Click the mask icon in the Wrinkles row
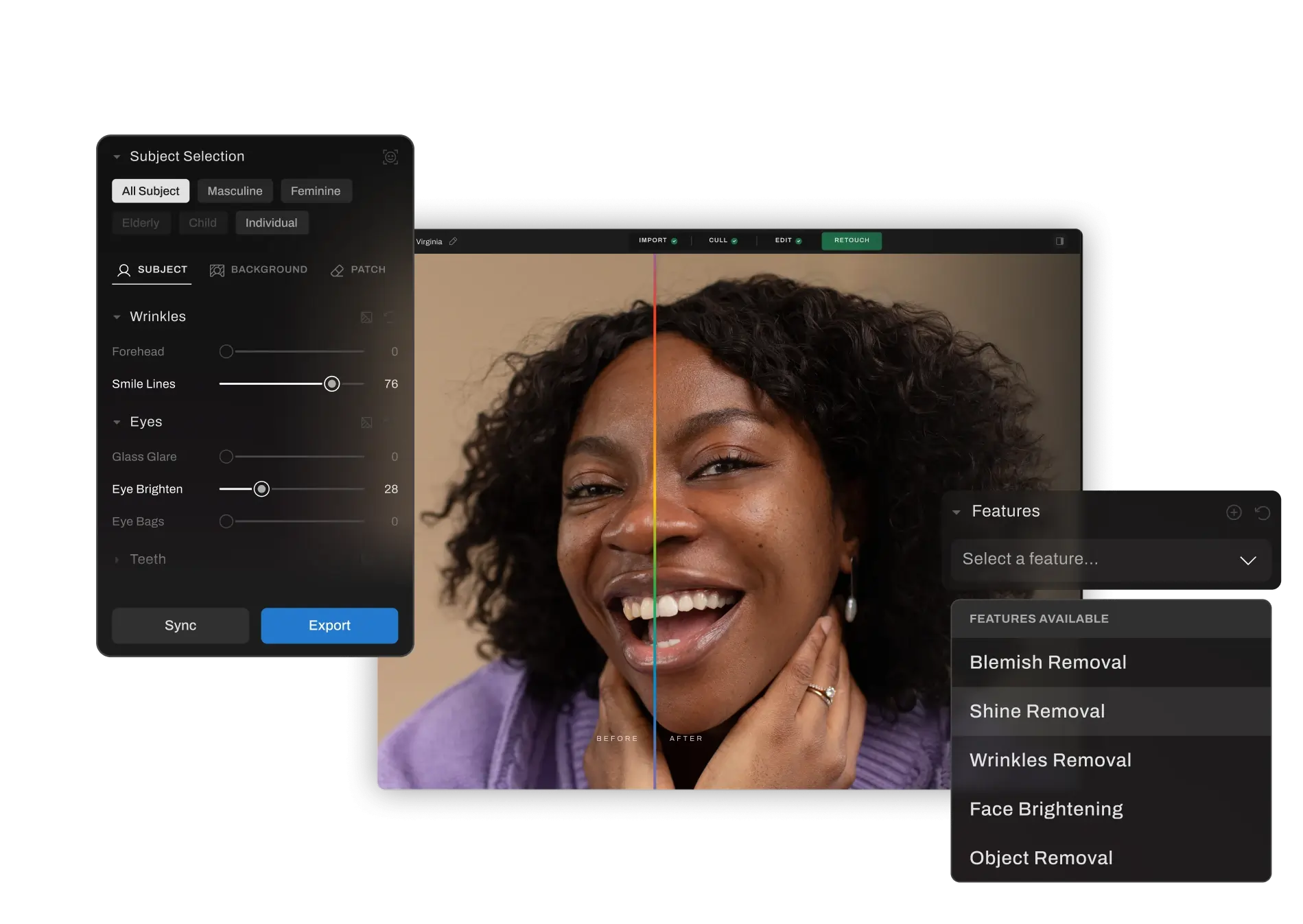Screen dimensions: 1303x924 [x=366, y=317]
